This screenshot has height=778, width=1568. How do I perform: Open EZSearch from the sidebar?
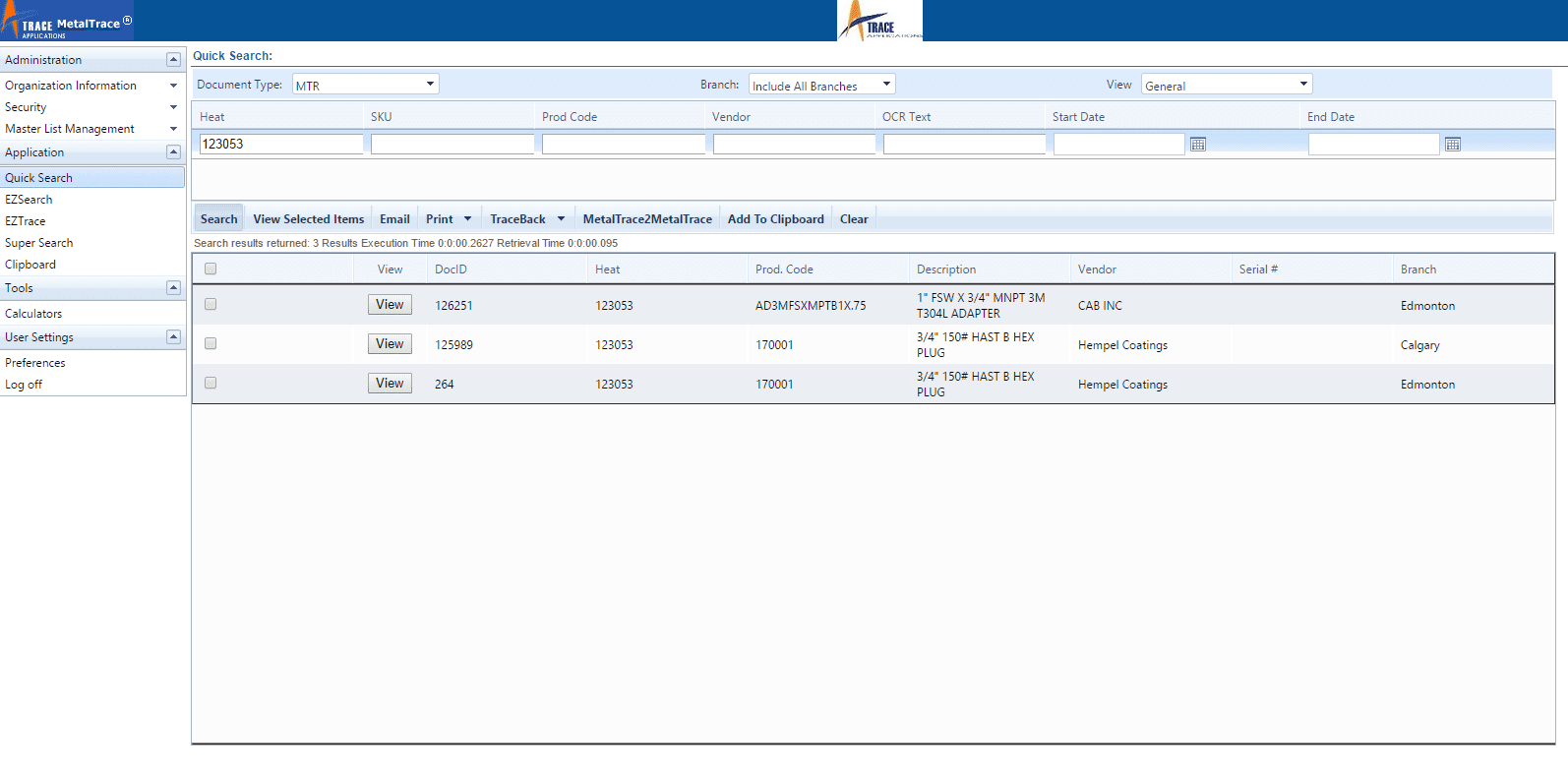coord(29,200)
